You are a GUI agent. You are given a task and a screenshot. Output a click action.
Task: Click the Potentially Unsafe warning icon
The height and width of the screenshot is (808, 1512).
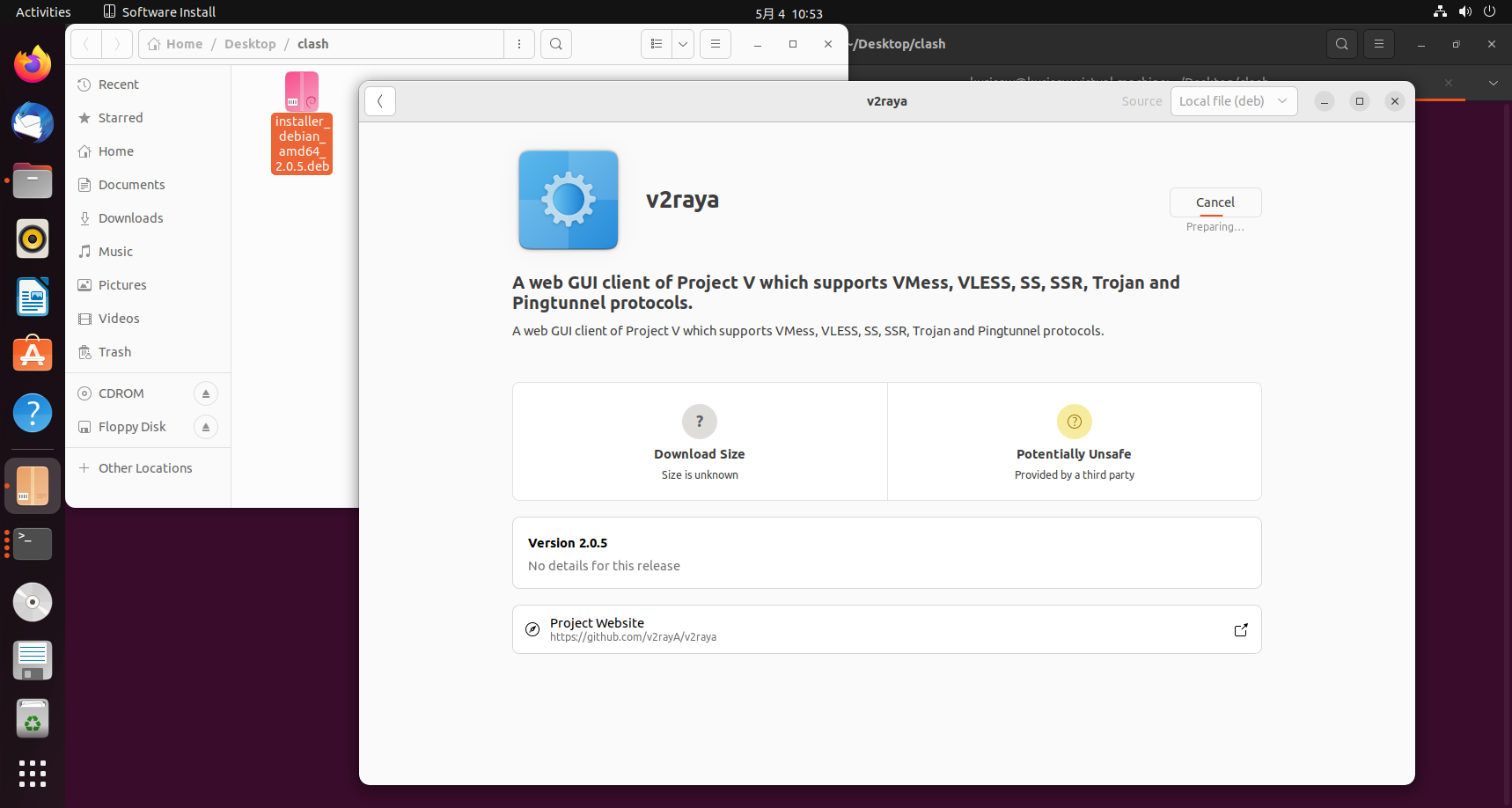[1074, 422]
